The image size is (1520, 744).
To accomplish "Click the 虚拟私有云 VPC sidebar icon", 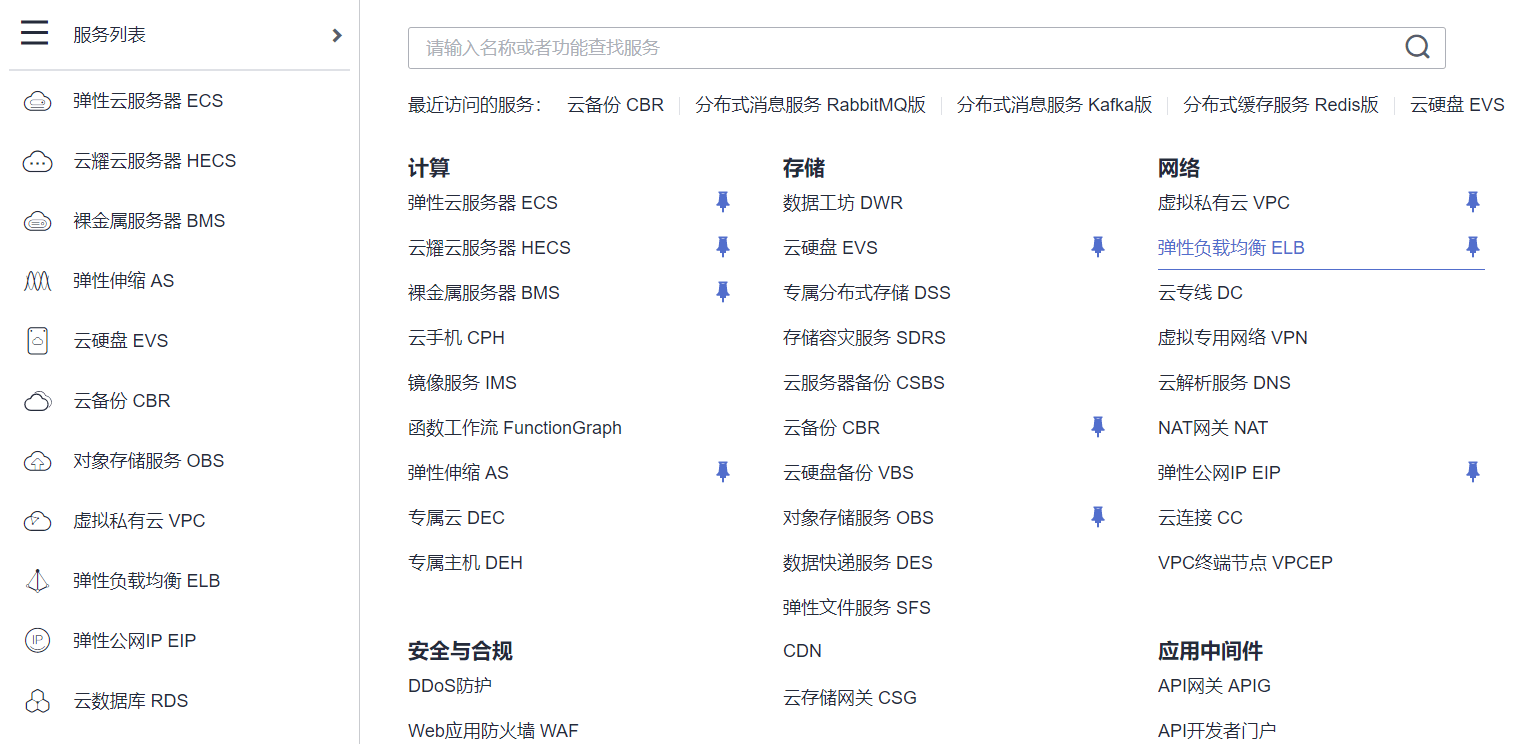I will (x=37, y=521).
